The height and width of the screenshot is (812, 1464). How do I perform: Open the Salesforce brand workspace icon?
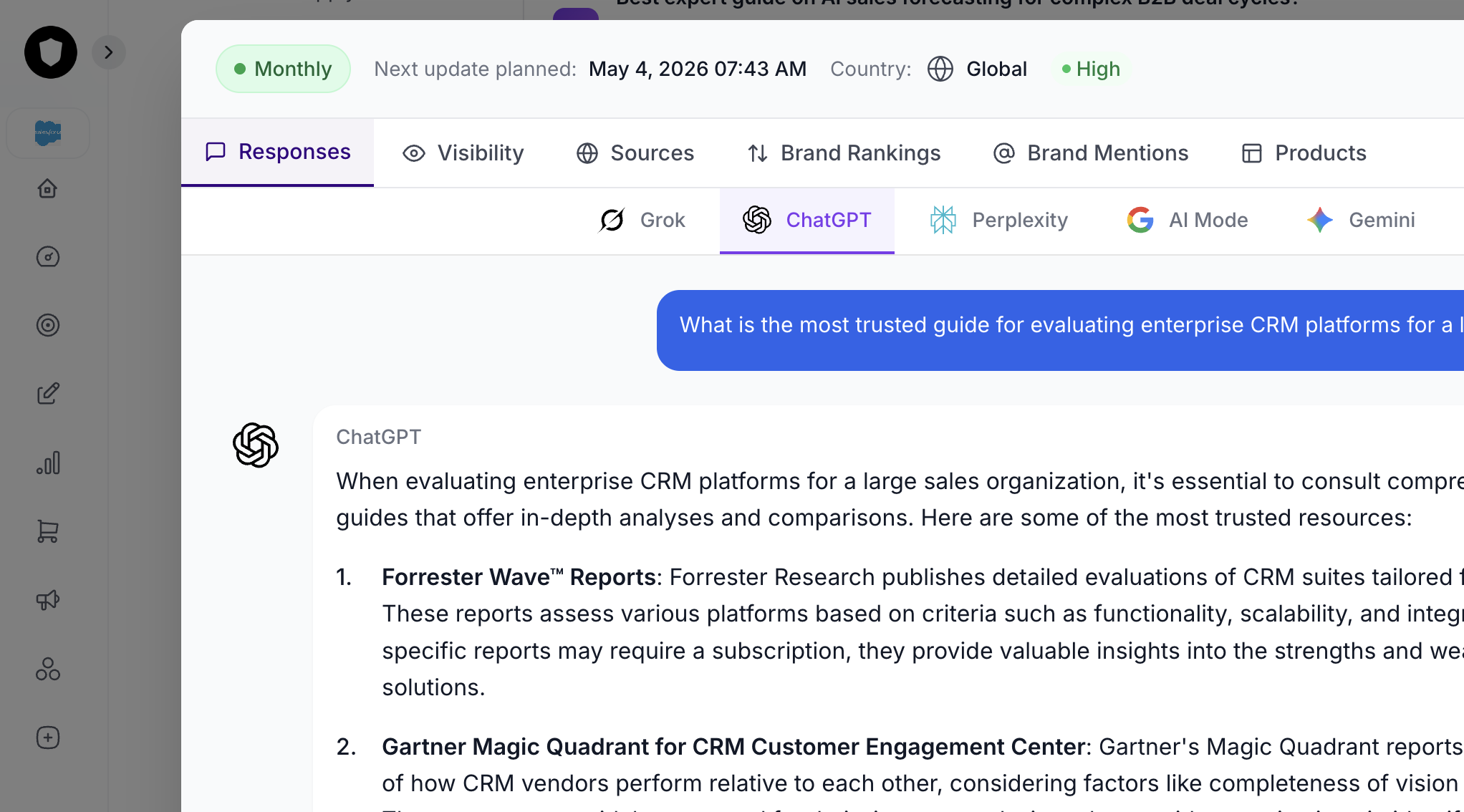click(x=48, y=132)
